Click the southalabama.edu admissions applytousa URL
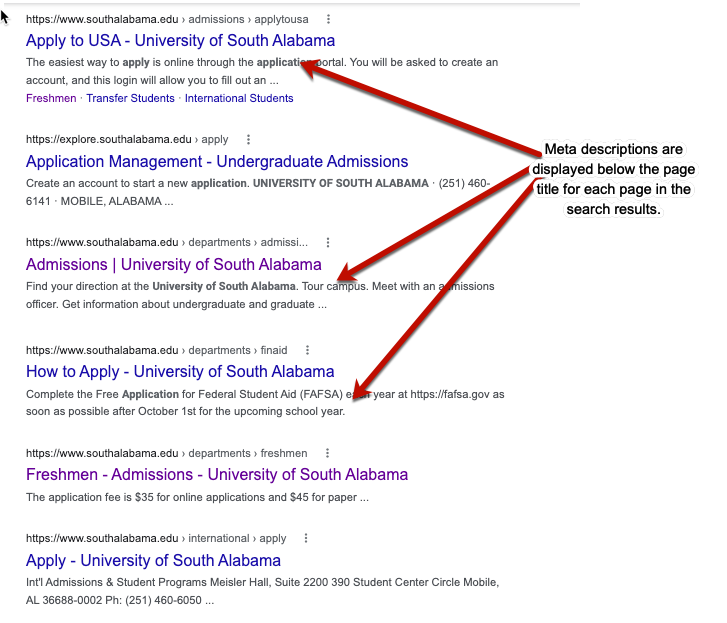Screen dimensions: 727x623 tap(167, 19)
